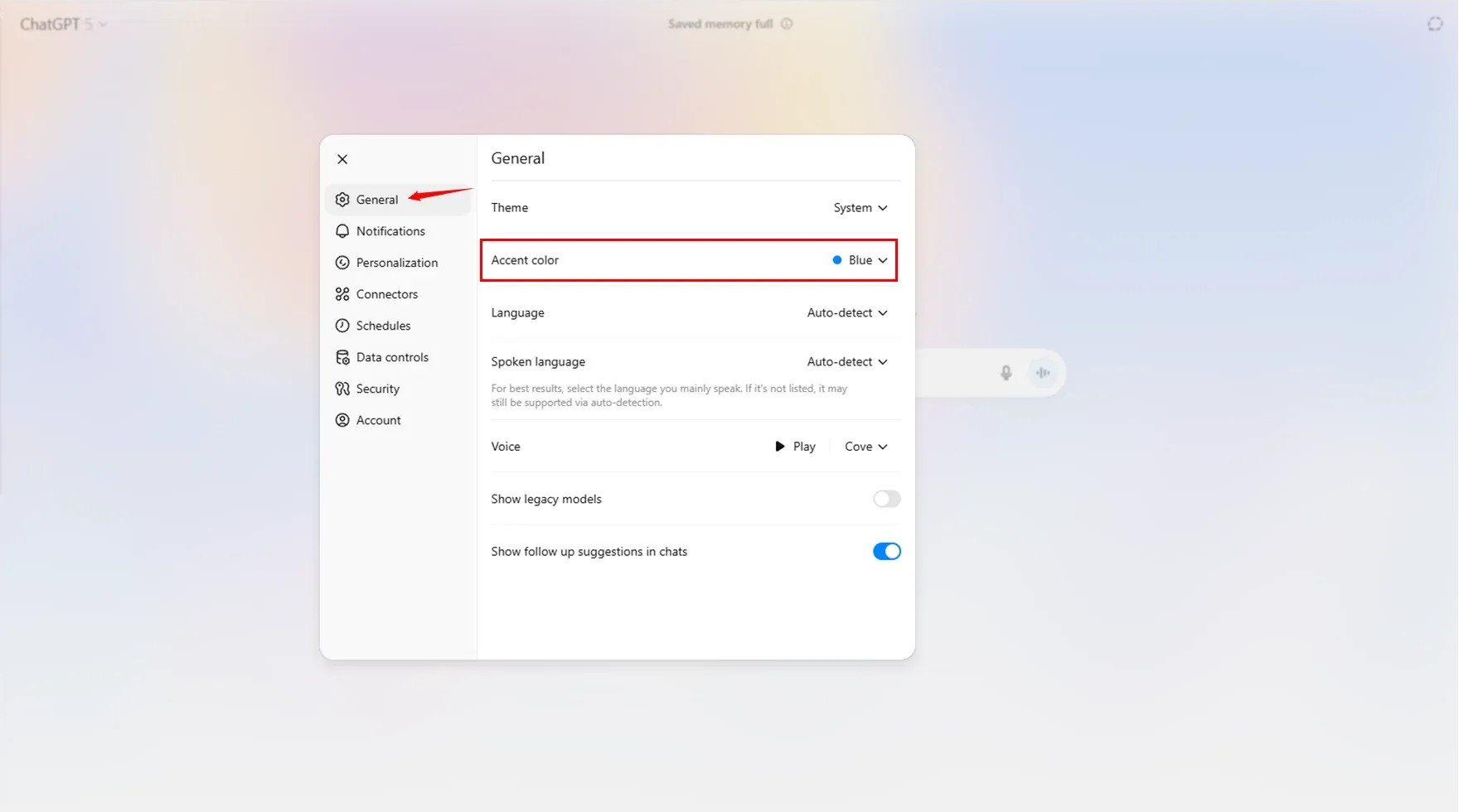Click the Connectors icon in sidebar
The height and width of the screenshot is (812, 1459).
(342, 294)
